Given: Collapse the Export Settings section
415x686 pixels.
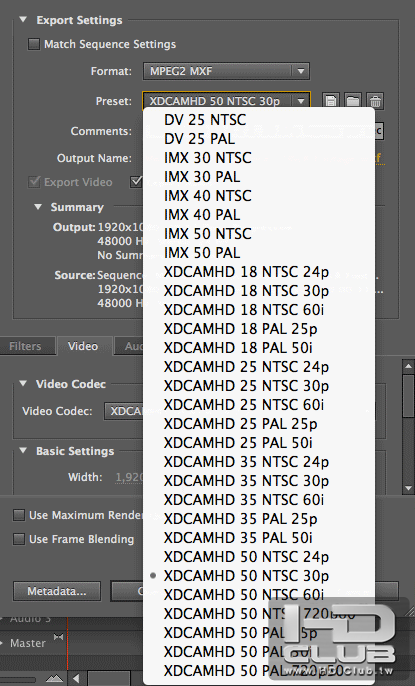Looking at the screenshot, I should click(23, 20).
